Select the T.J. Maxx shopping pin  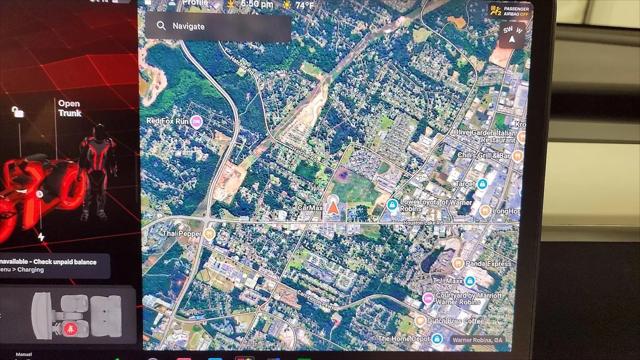point(470,281)
